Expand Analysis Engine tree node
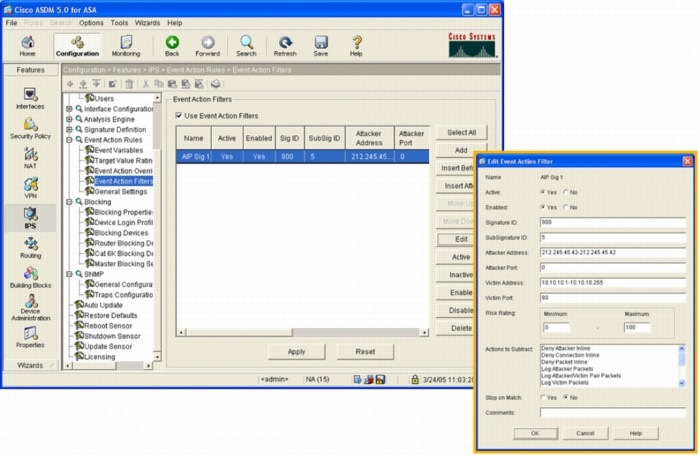 click(x=69, y=119)
